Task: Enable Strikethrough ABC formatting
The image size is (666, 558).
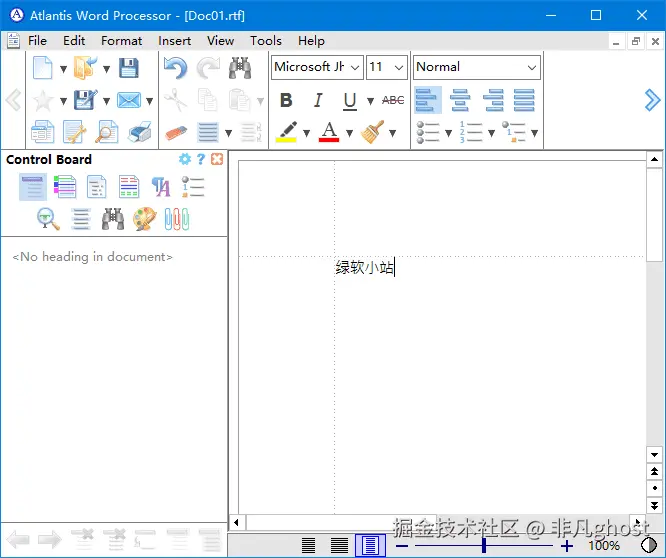Action: [393, 100]
